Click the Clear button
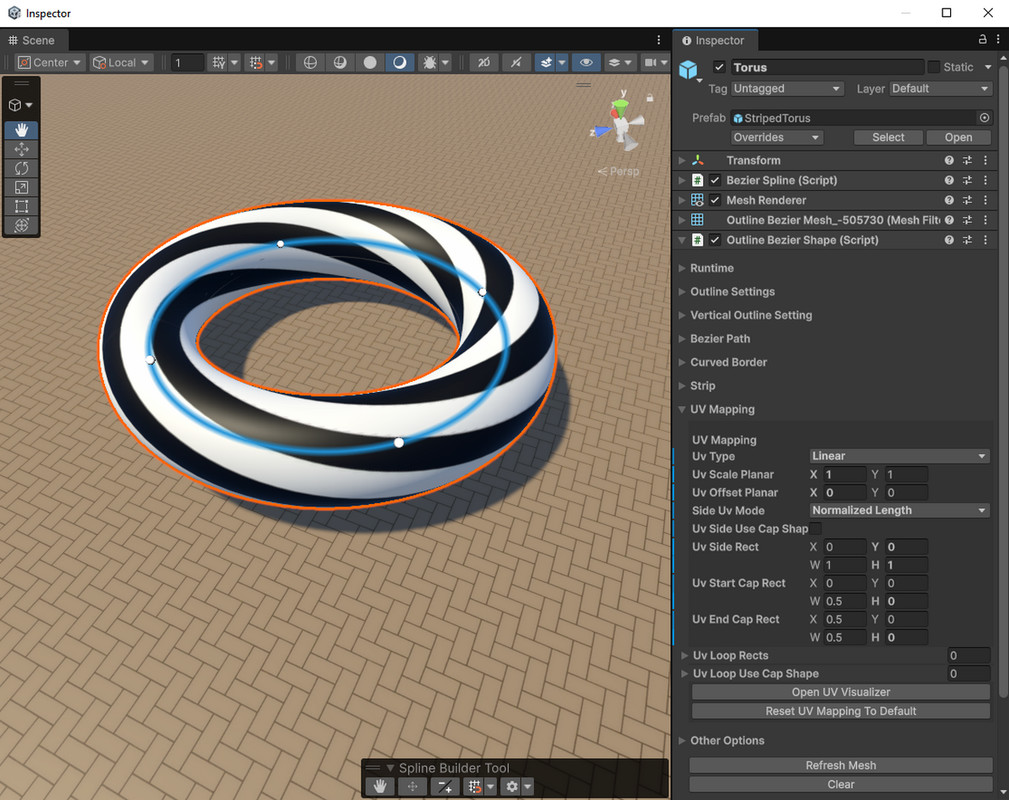The height and width of the screenshot is (800, 1009). coord(840,785)
